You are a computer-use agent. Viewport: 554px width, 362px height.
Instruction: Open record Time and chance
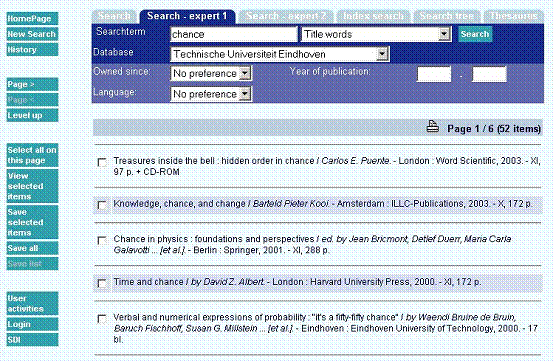(297, 282)
